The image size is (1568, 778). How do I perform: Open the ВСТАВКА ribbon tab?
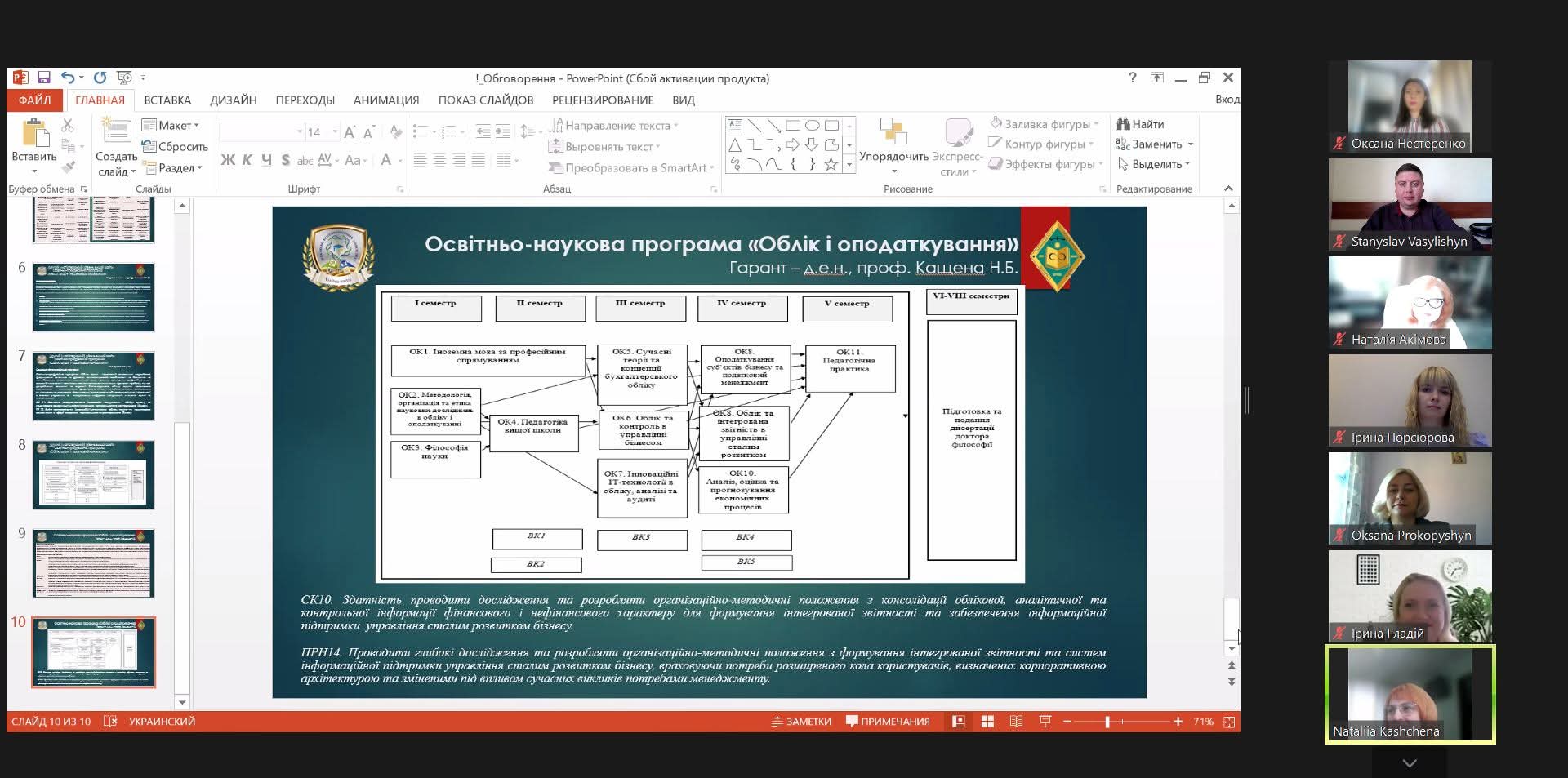point(167,100)
